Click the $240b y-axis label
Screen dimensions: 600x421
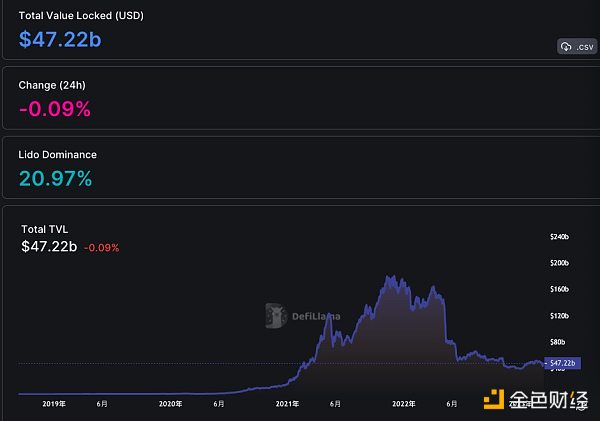click(559, 237)
